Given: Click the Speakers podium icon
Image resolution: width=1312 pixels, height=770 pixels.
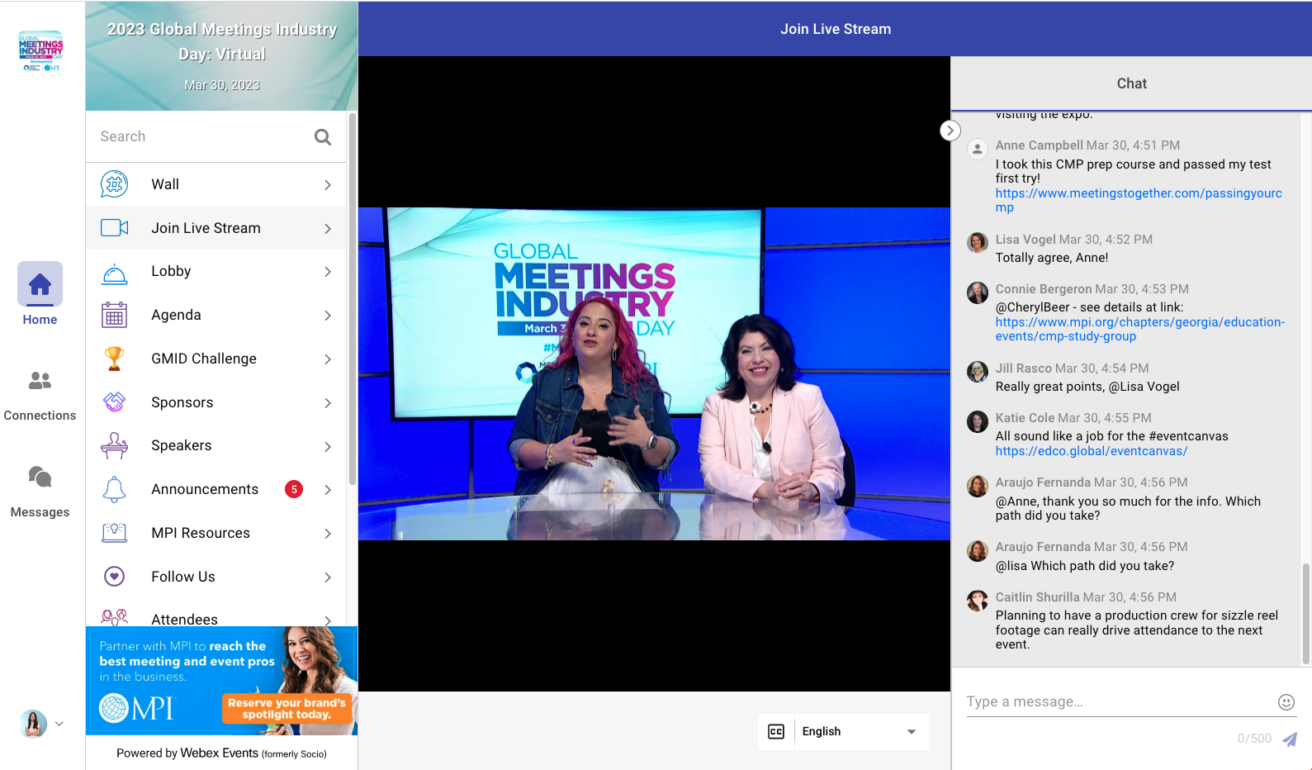Looking at the screenshot, I should 114,445.
